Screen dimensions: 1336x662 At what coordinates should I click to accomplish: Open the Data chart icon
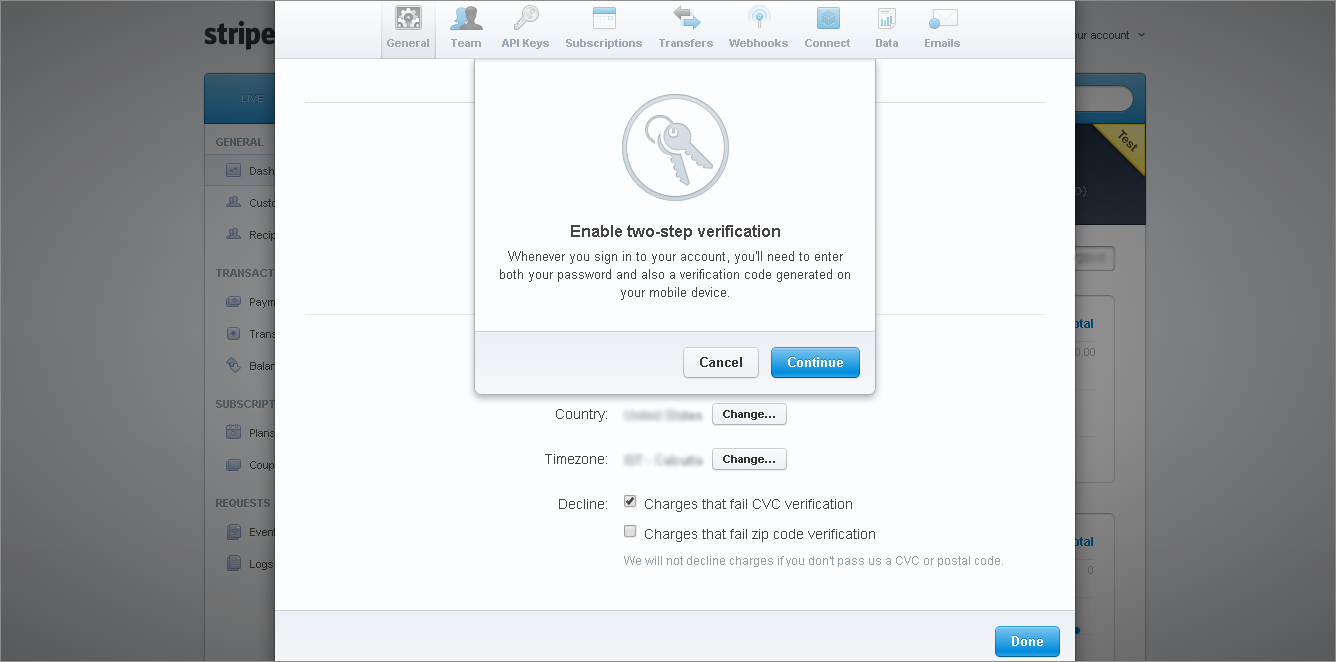pyautogui.click(x=886, y=18)
